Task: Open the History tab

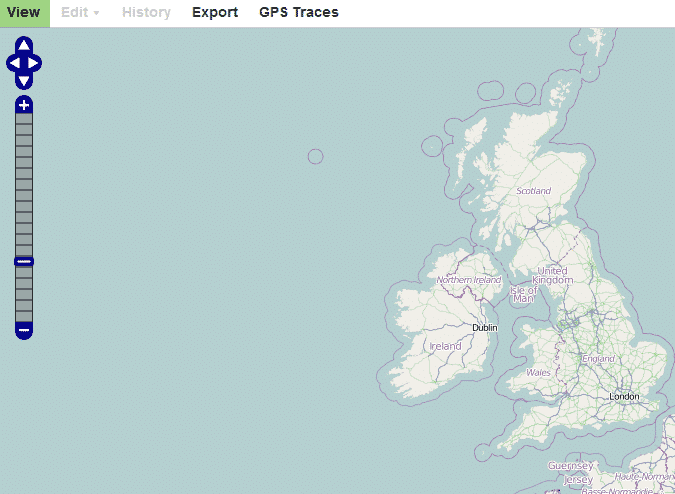Action: click(146, 13)
